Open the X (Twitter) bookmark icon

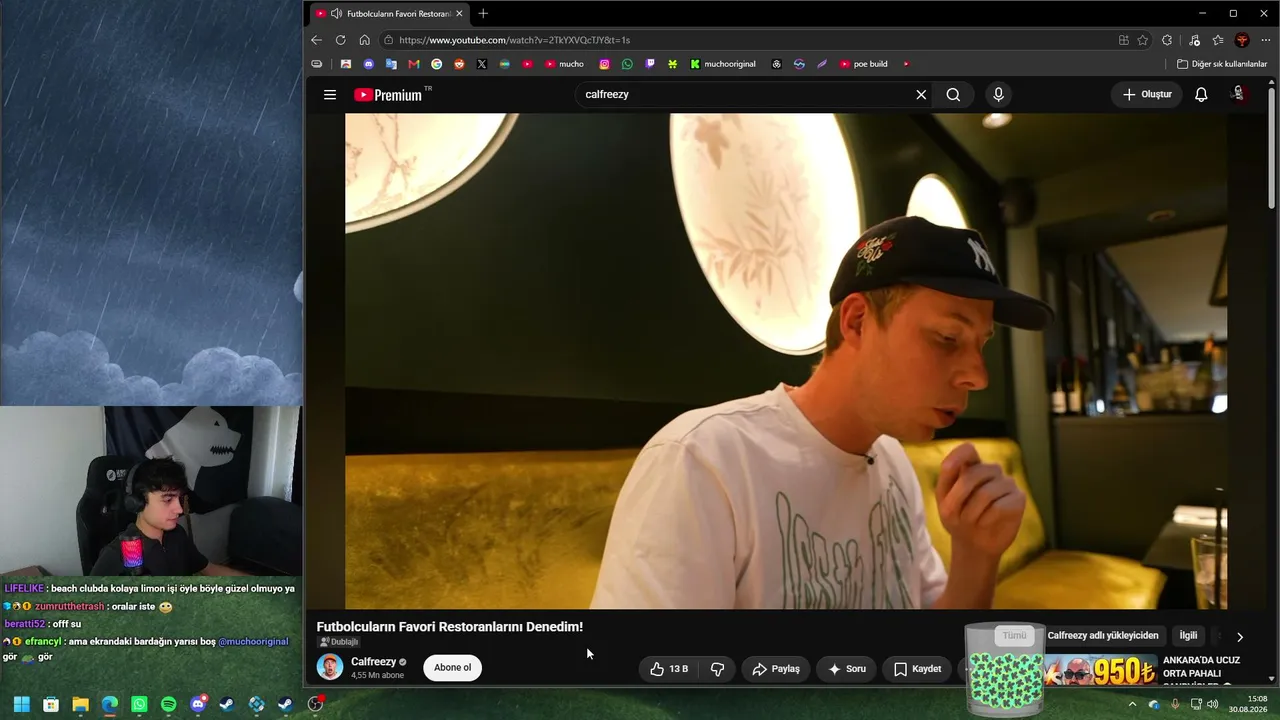(482, 64)
